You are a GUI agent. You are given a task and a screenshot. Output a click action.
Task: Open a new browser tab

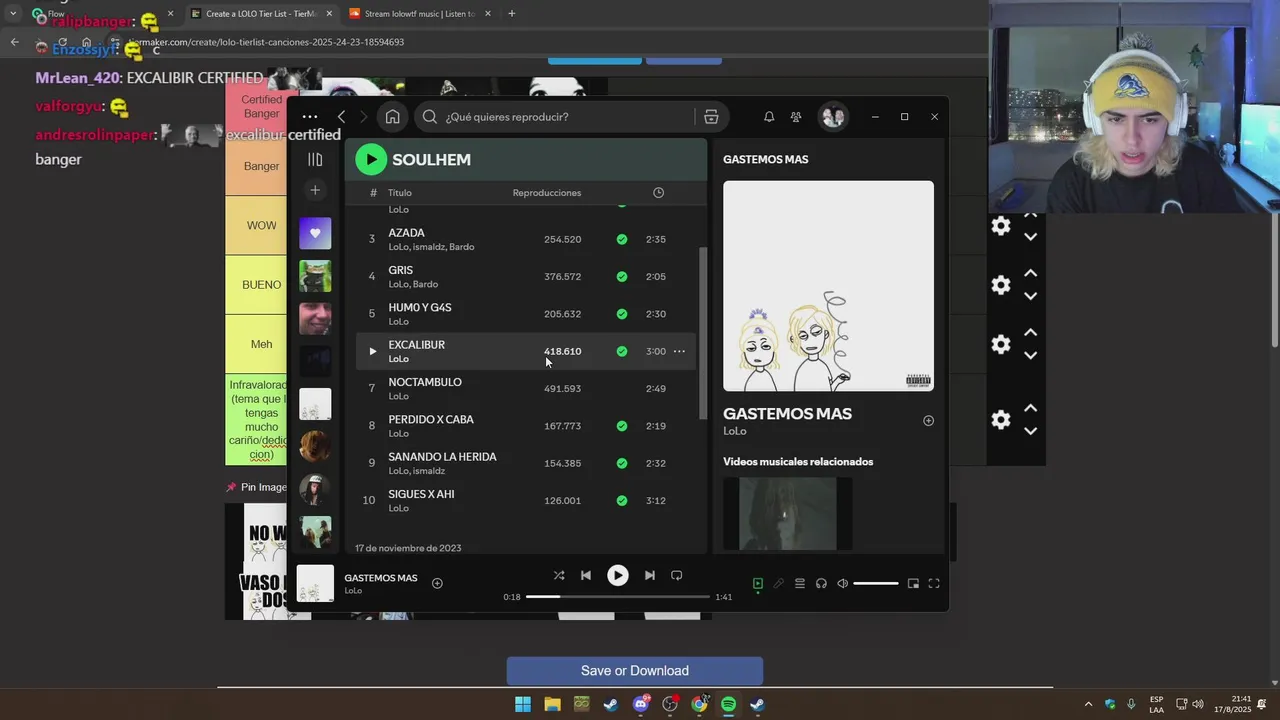tap(511, 14)
